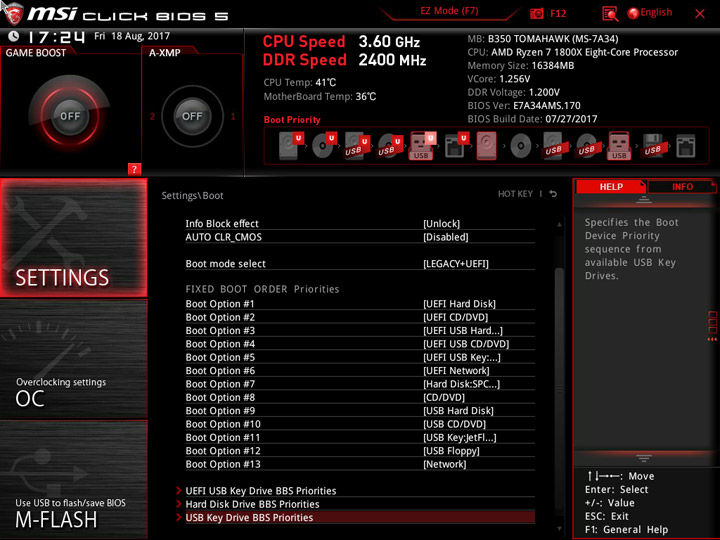The image size is (720, 540).
Task: Select the UEFI CD/DVD boot priority icon
Action: [324, 146]
